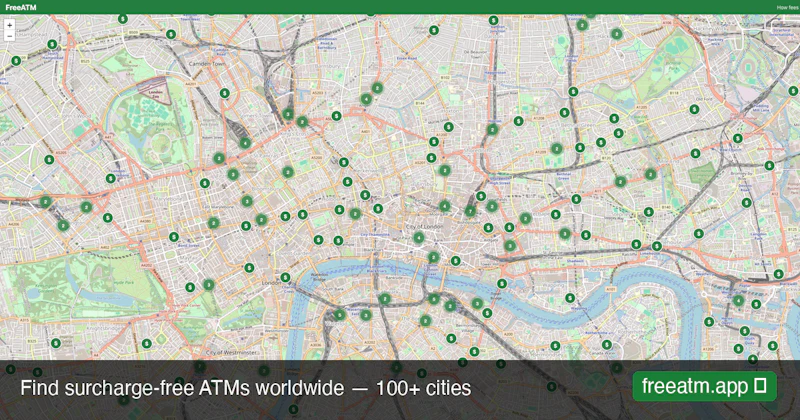Select ATM marker at South Quay station
The image size is (800, 420).
coord(744,331)
